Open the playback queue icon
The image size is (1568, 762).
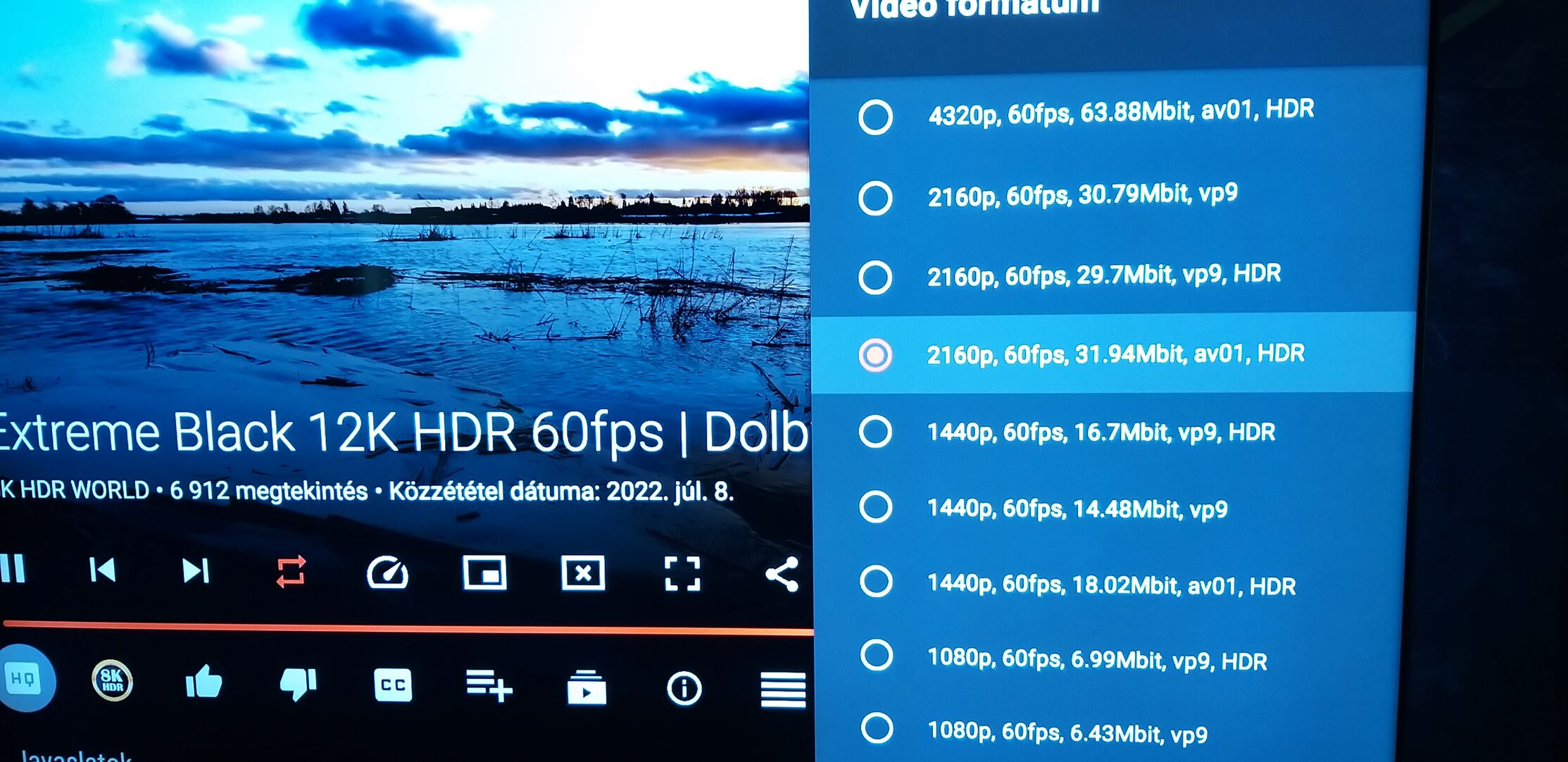coord(587,687)
